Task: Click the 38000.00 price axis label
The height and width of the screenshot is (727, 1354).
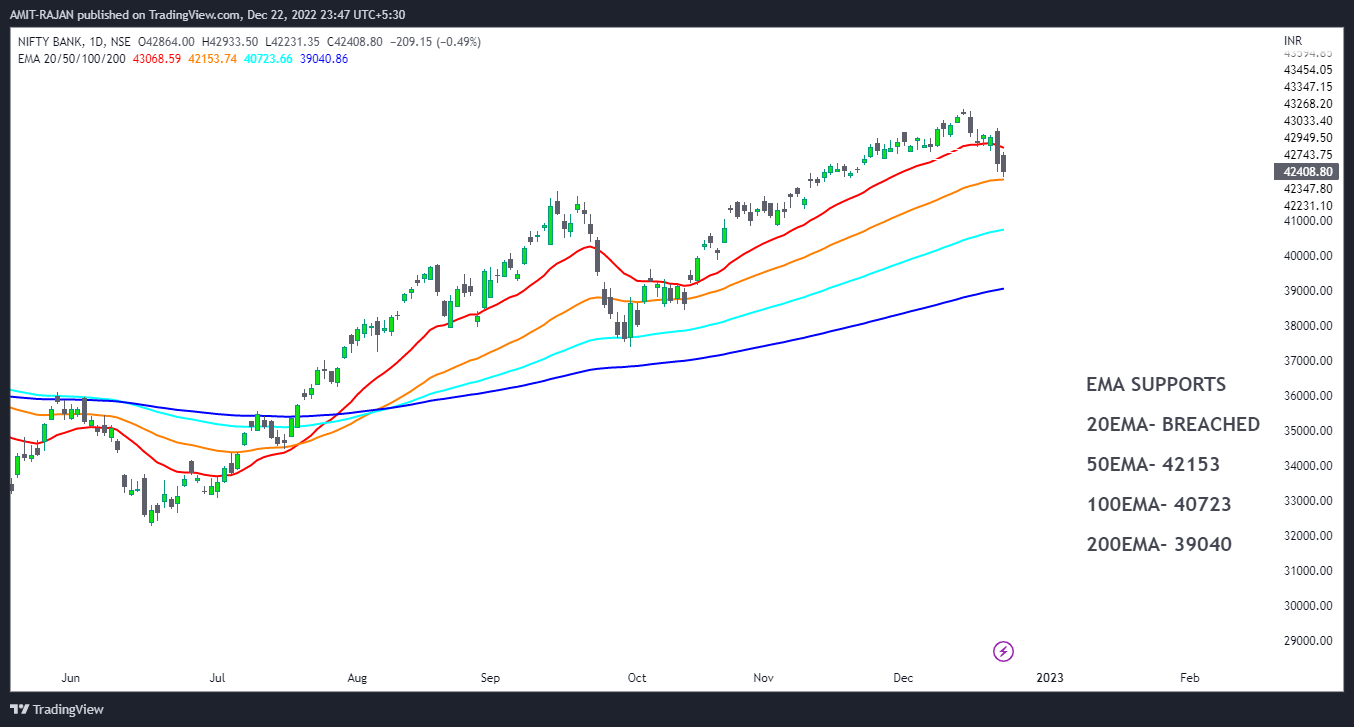Action: pyautogui.click(x=1308, y=326)
